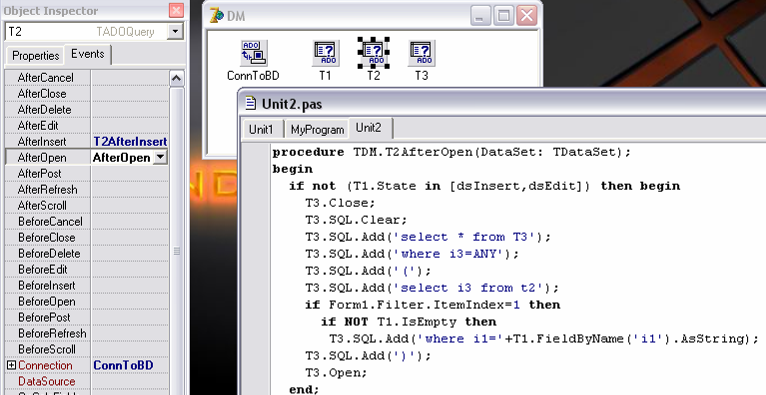Select the AfterClose event row

click(x=86, y=93)
